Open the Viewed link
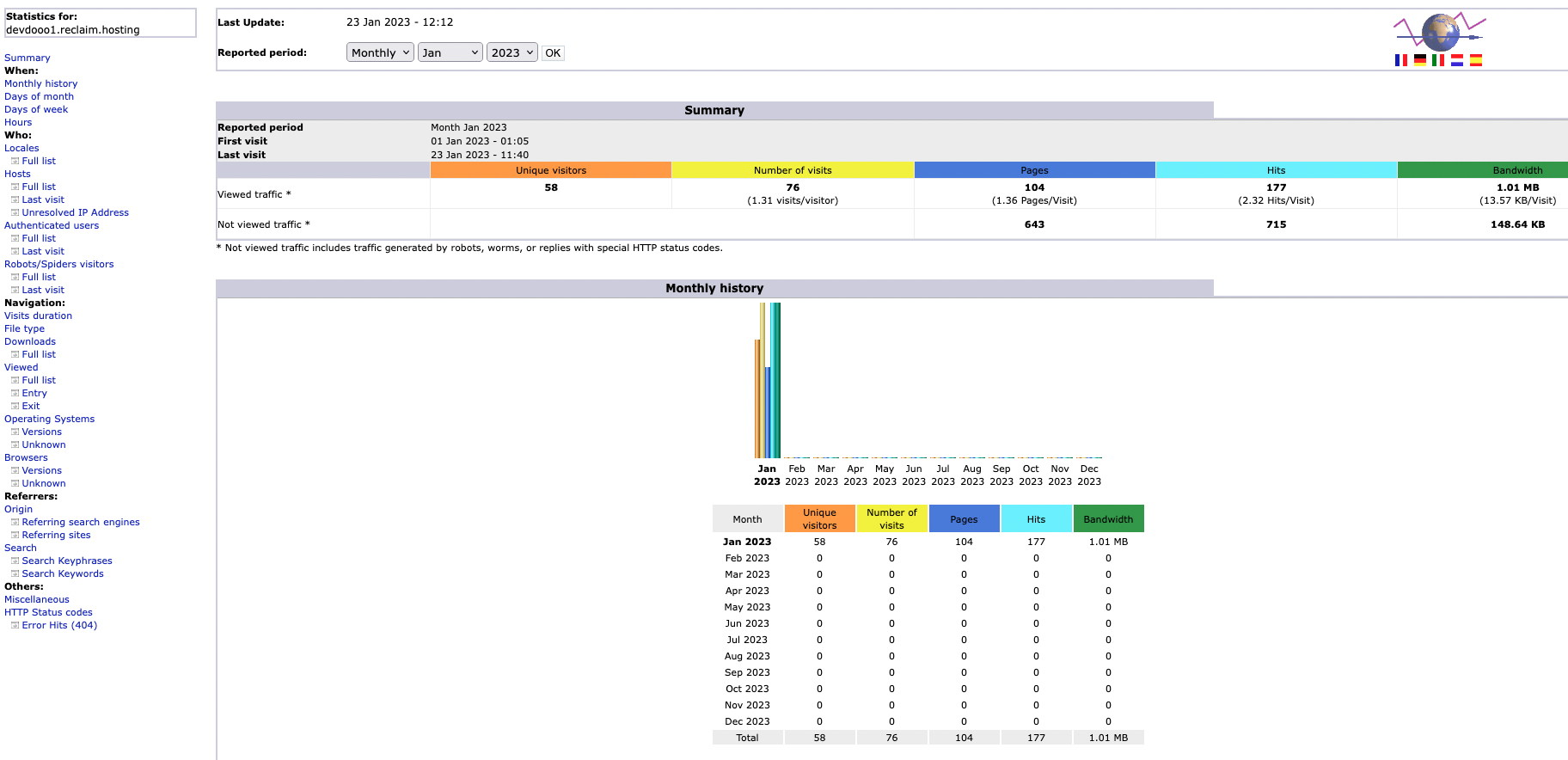 pos(21,367)
